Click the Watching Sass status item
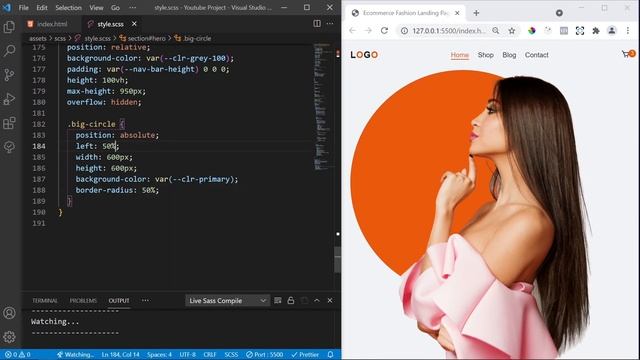640x360 pixels. [76, 354]
